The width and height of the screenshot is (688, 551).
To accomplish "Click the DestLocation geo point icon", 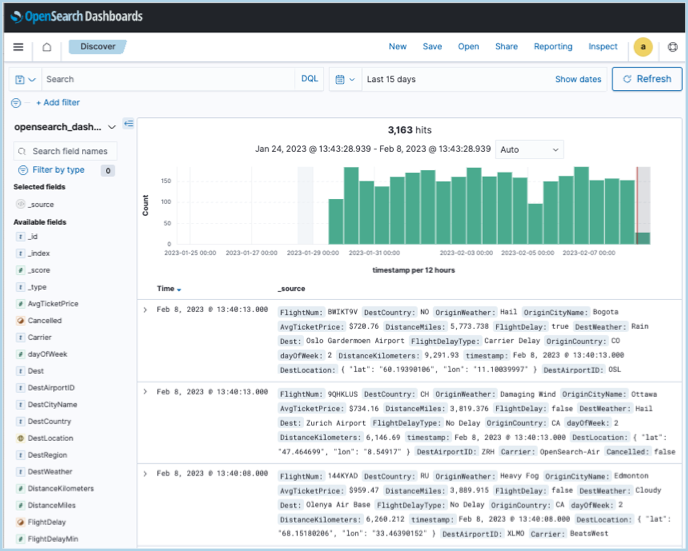I will pyautogui.click(x=20, y=438).
